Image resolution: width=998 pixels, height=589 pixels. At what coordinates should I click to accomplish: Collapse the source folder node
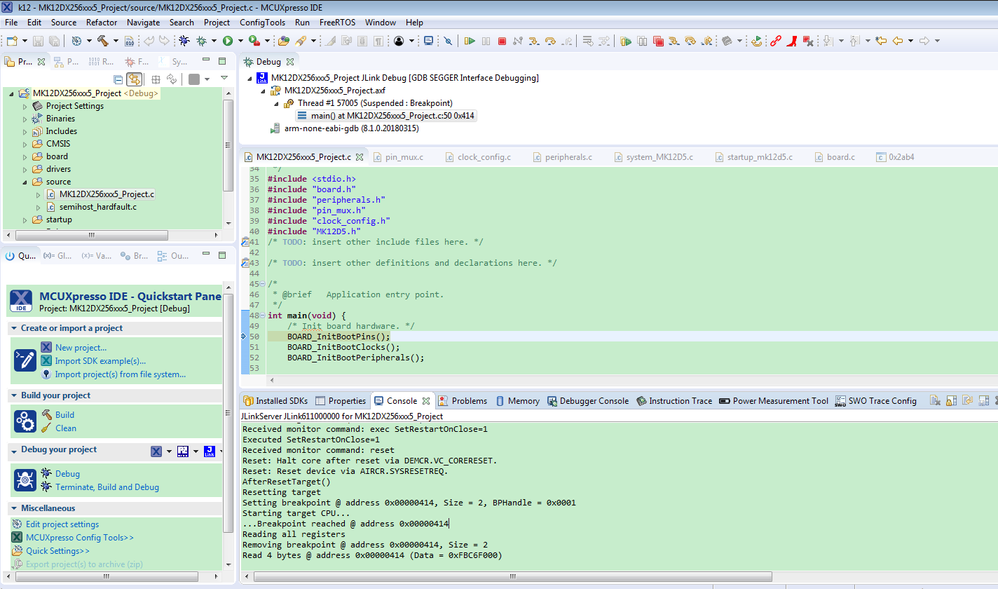25,182
